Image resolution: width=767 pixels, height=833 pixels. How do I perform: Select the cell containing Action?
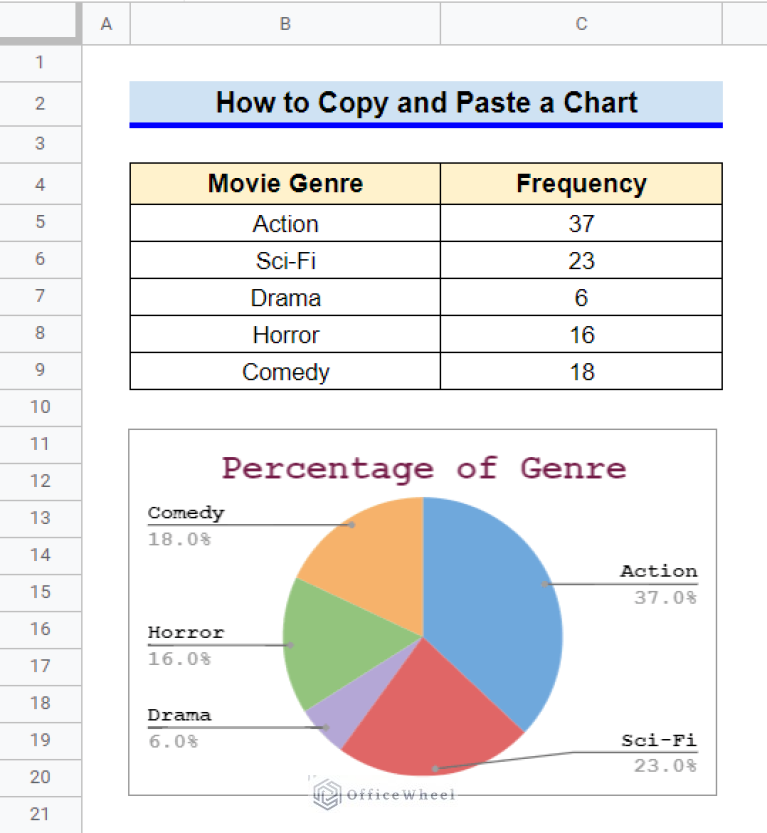tap(285, 223)
